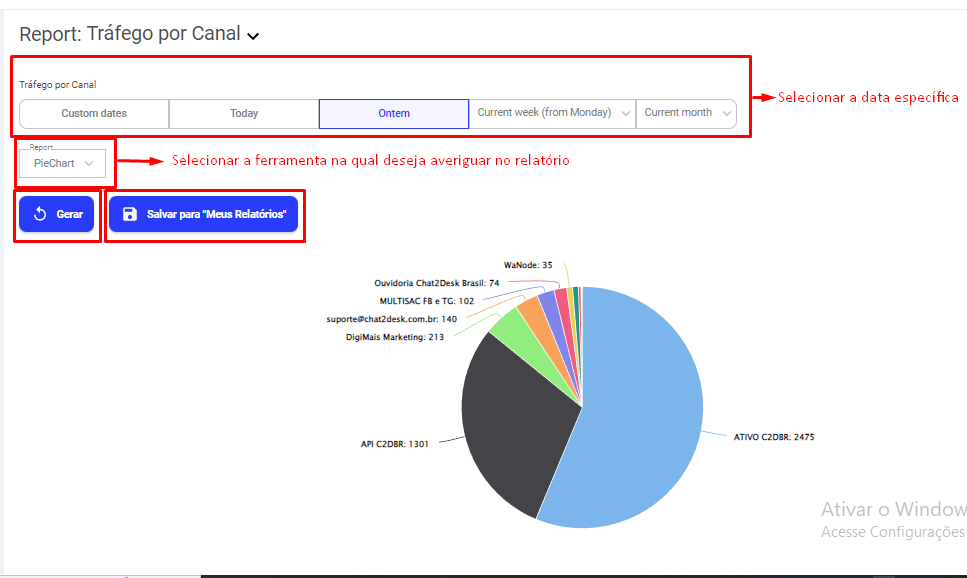This screenshot has height=578, width=967.
Task: Select the Ontem date option
Action: click(394, 113)
